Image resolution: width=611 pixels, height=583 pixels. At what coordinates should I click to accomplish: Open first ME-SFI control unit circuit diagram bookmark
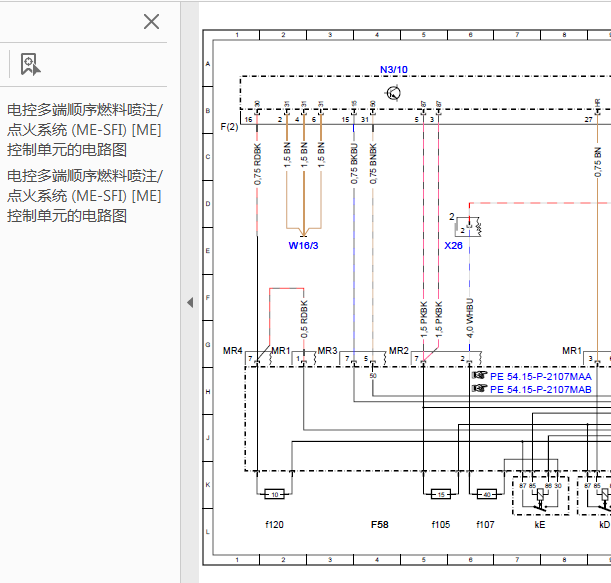click(x=85, y=130)
